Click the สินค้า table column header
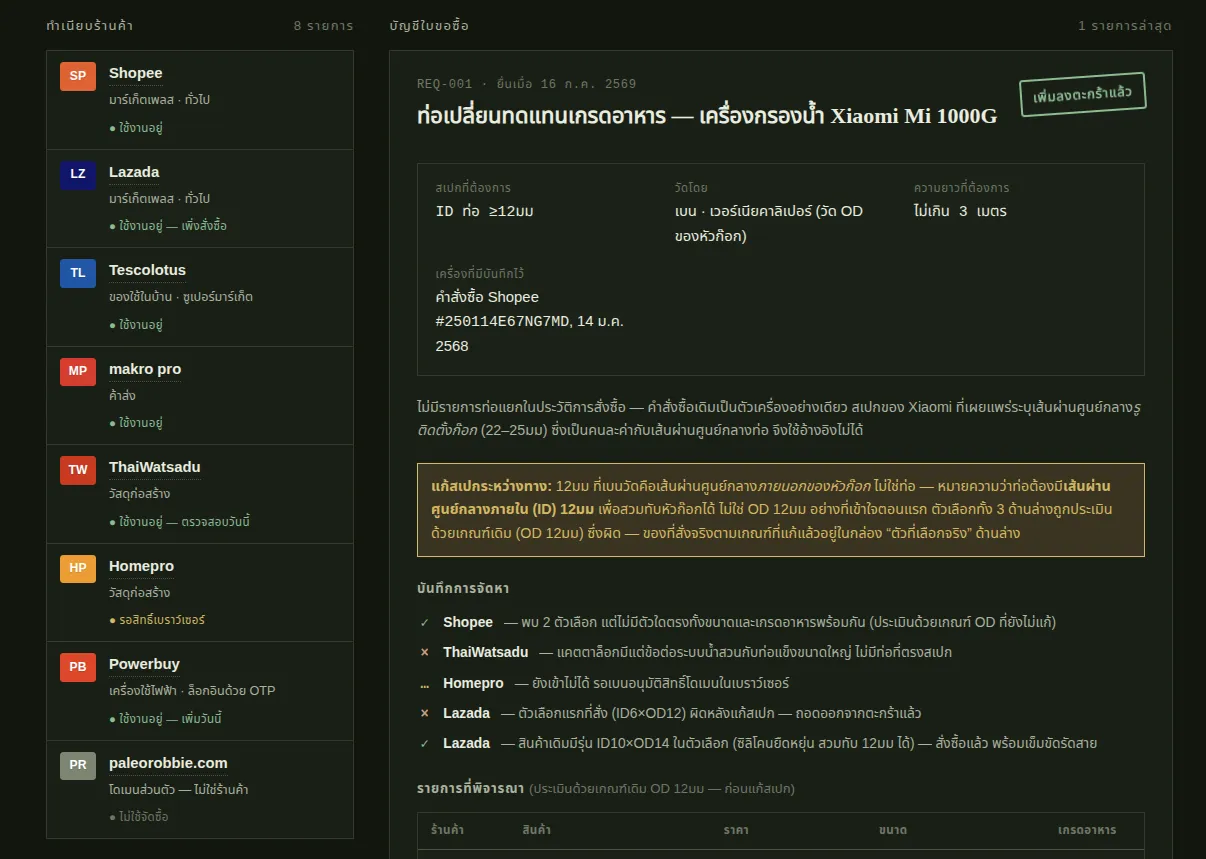Screen dimensions: 1206x859 tap(536, 830)
